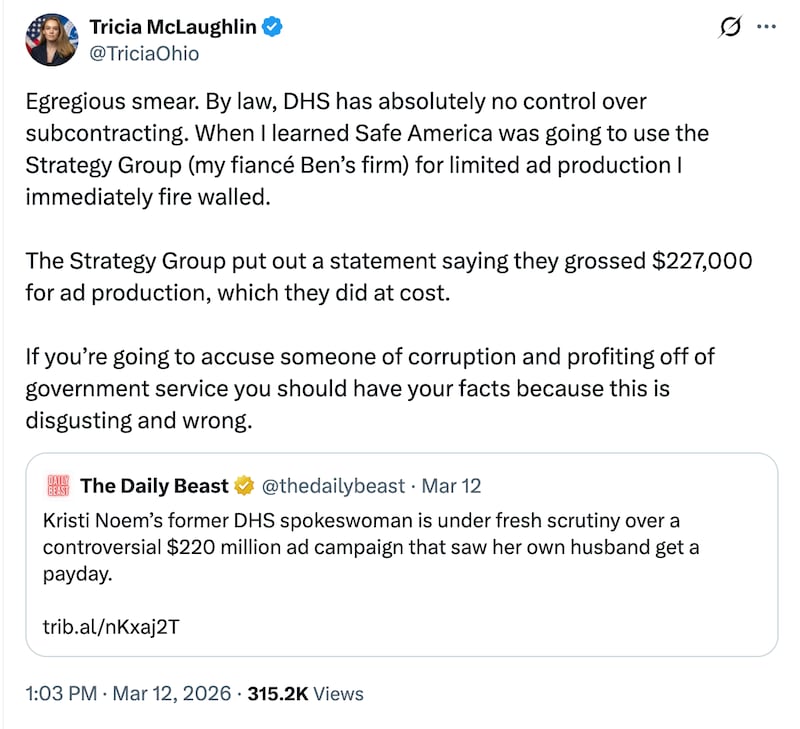
Task: Click the paragraph ending "disgusting and wrong"
Action: [370, 388]
